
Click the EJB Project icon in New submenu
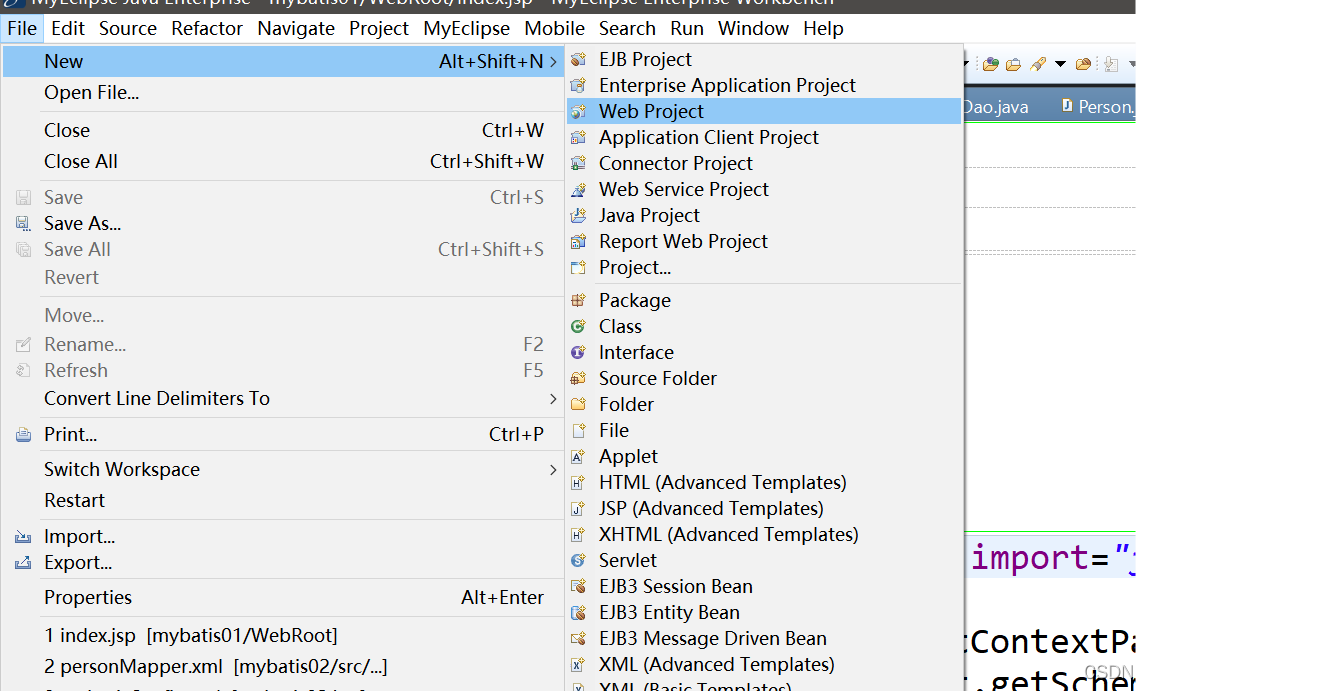[578, 60]
